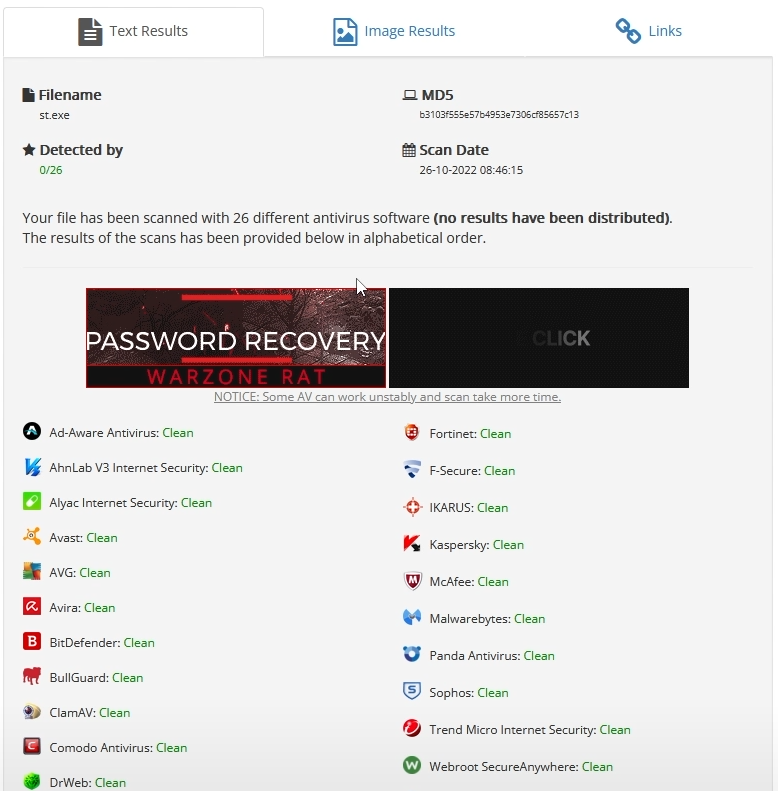Click the DrWeb icon
778x791 pixels.
tap(32, 781)
